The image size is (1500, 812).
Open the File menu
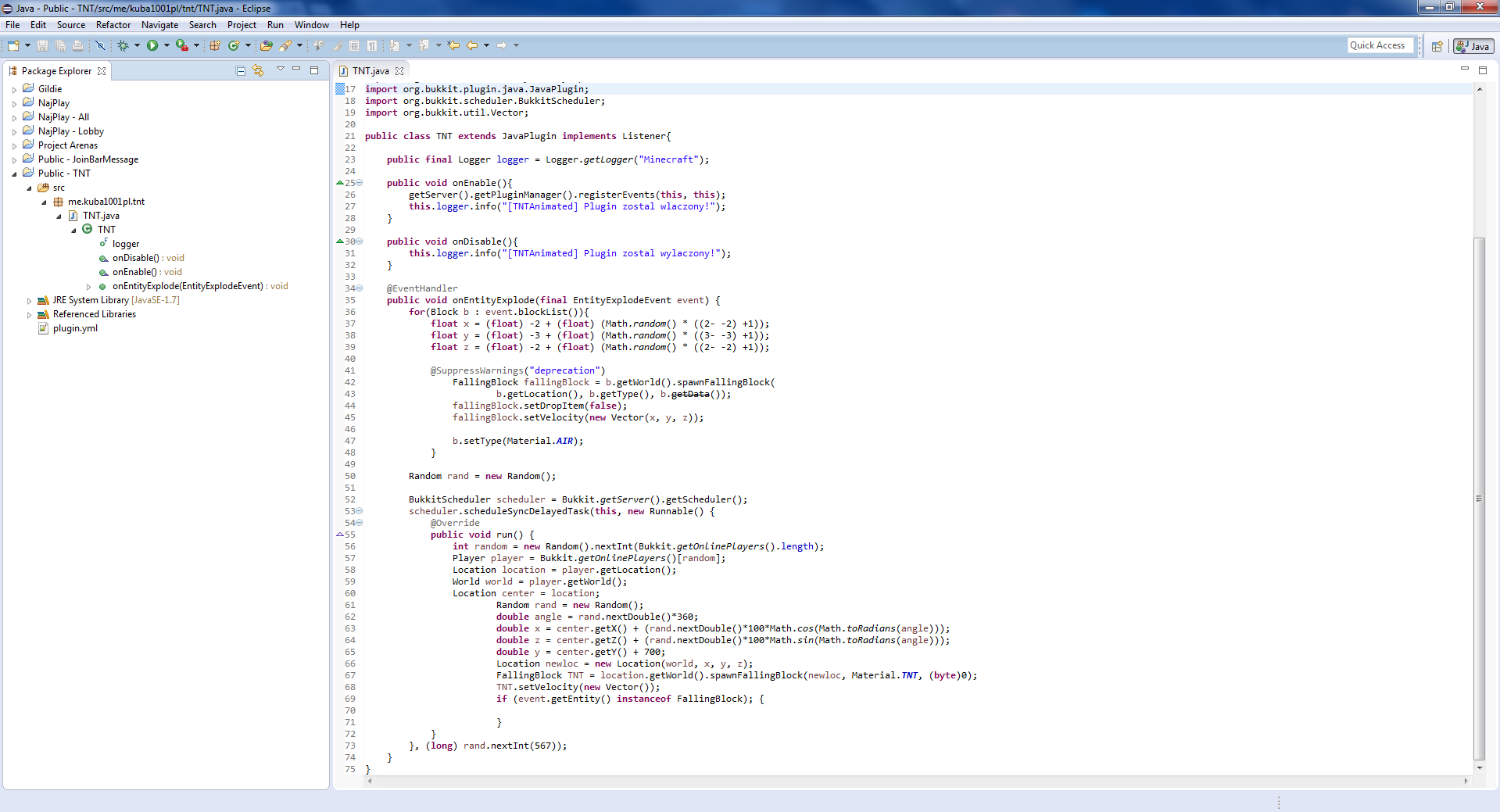tap(13, 25)
